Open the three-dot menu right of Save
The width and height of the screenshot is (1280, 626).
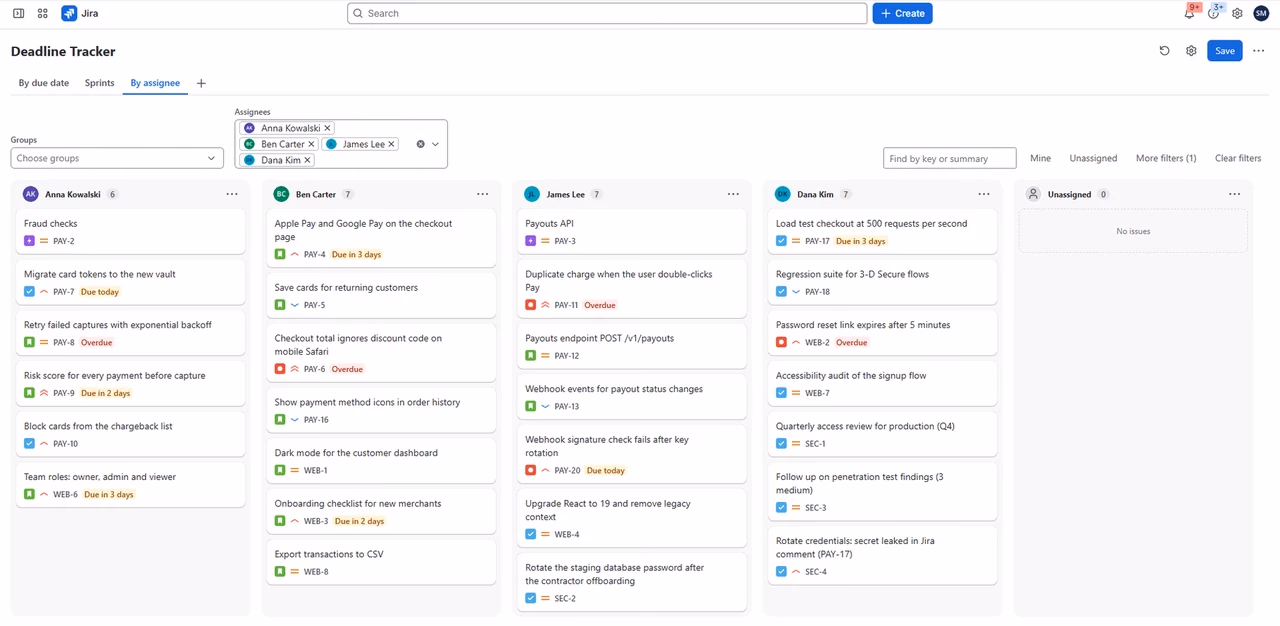coord(1258,51)
